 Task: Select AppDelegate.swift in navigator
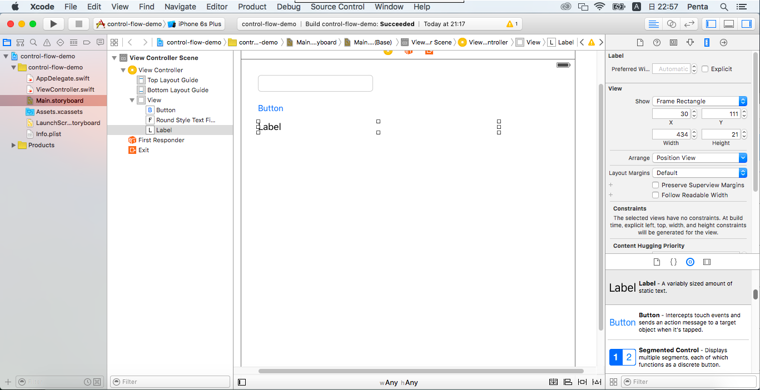tap(63, 78)
